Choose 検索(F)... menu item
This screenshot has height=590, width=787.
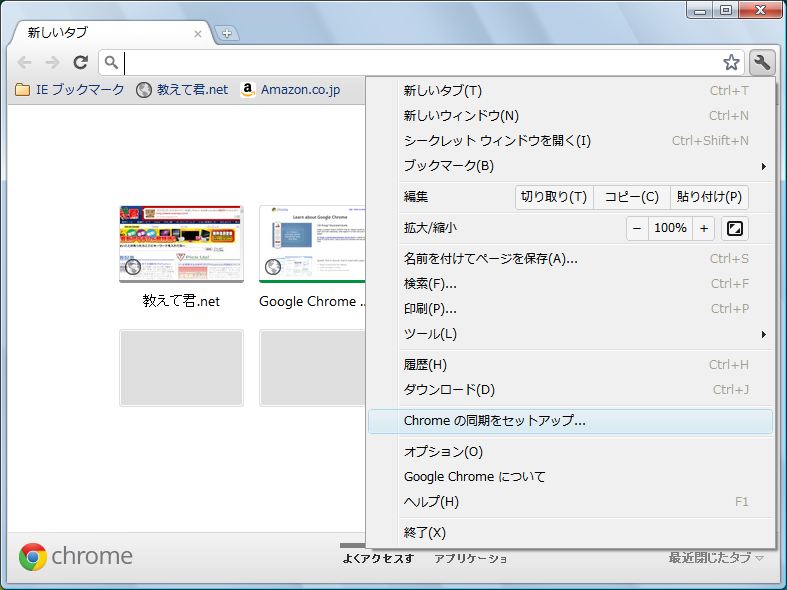(x=571, y=284)
